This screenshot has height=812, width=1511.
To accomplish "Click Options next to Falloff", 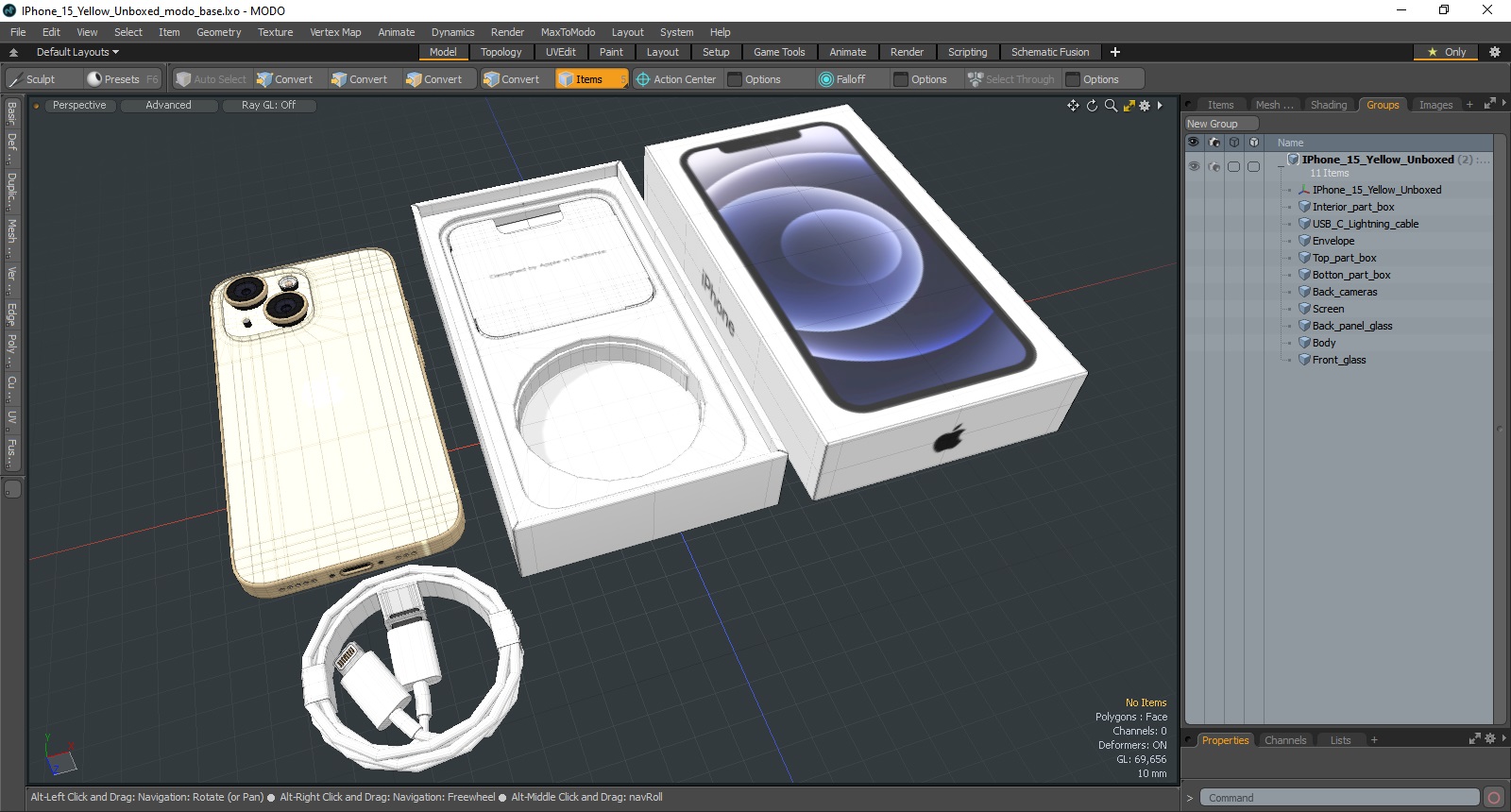I will pos(928,79).
